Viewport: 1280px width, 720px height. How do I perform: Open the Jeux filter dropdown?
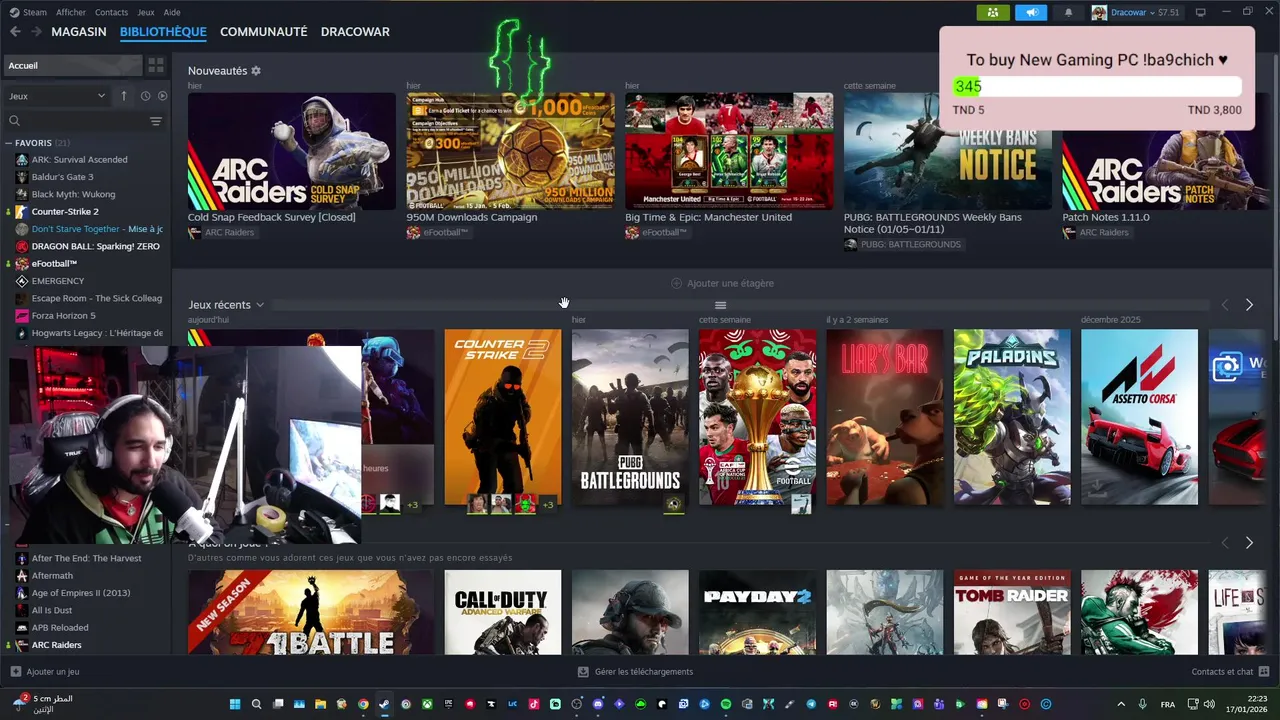tap(57, 96)
